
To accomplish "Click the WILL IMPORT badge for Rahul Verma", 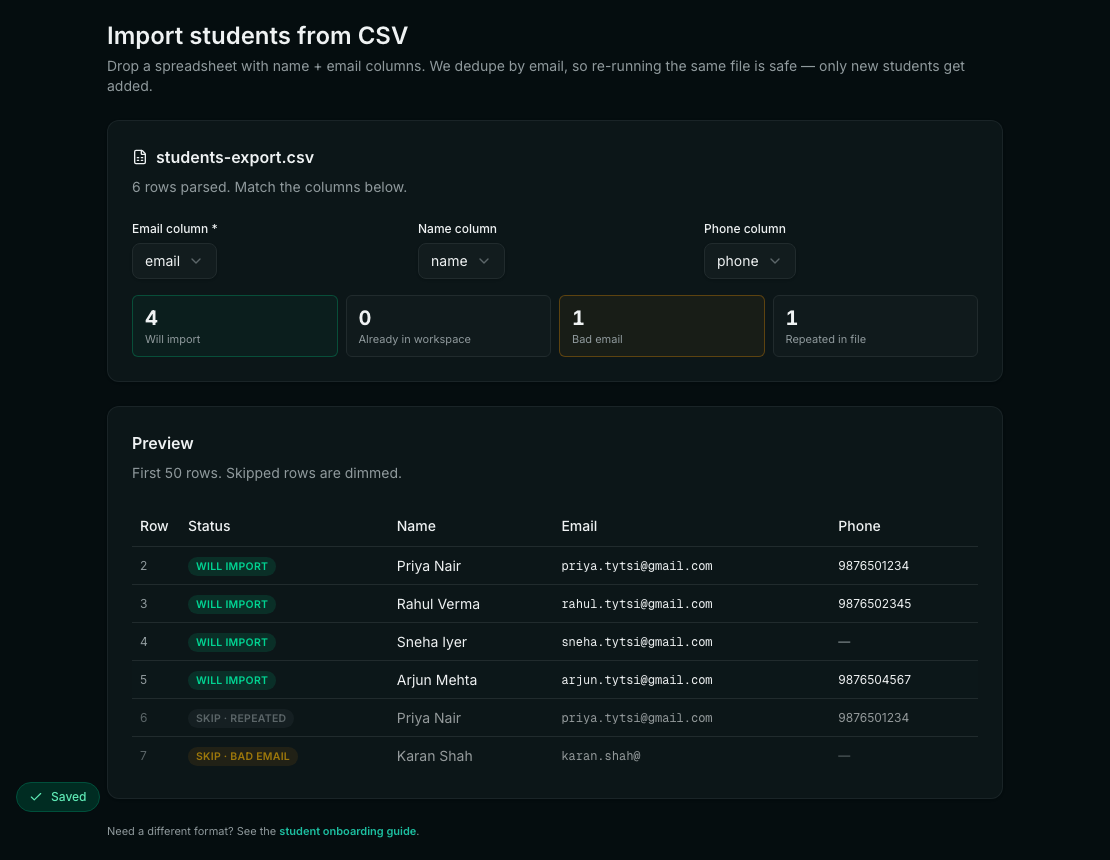I will tap(232, 604).
